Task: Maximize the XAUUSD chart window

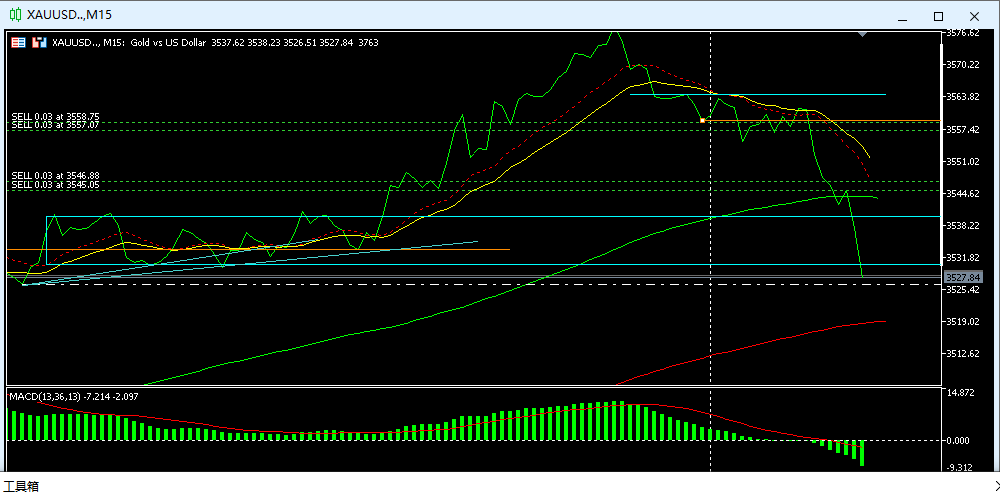Action: point(938,16)
